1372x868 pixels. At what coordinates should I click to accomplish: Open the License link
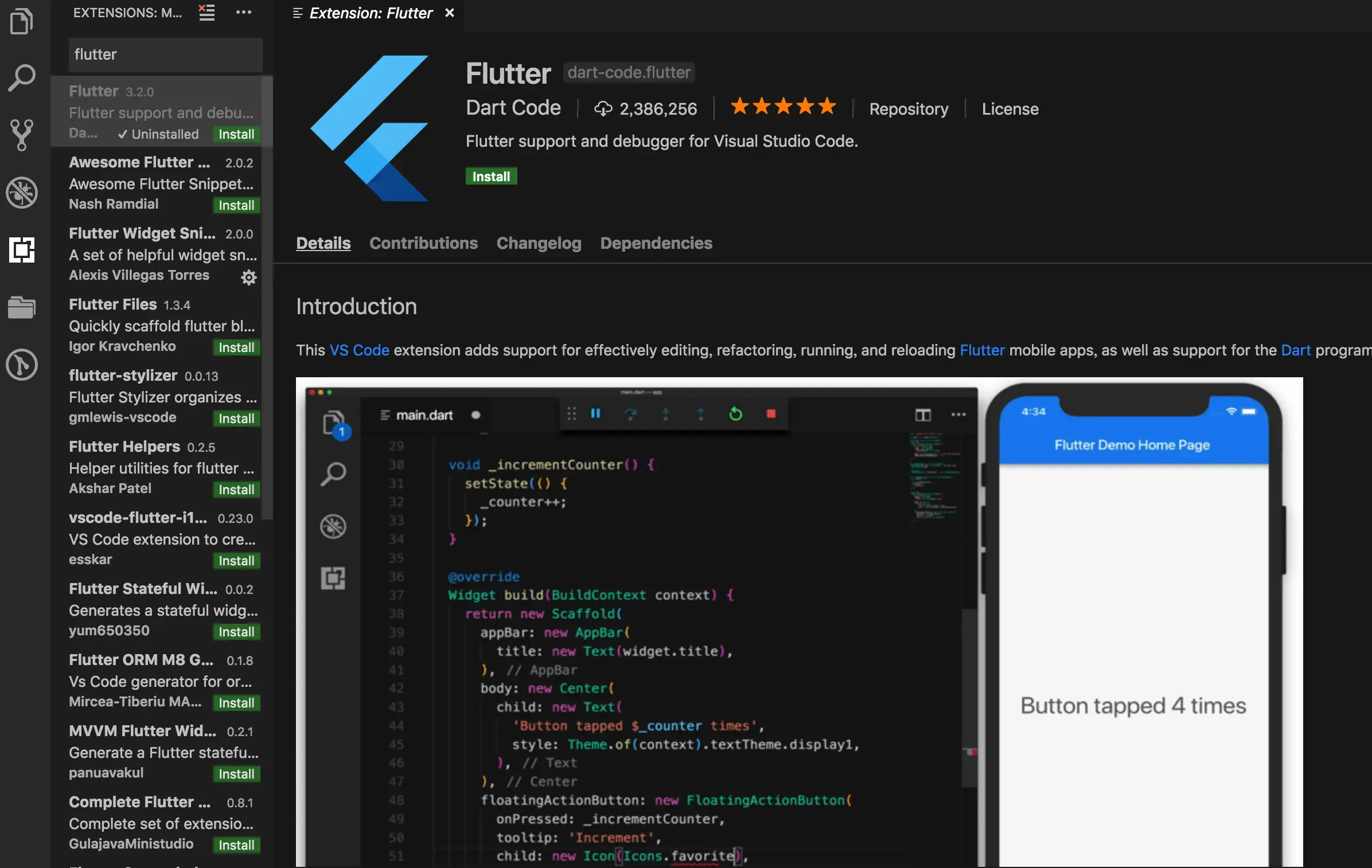[1009, 109]
